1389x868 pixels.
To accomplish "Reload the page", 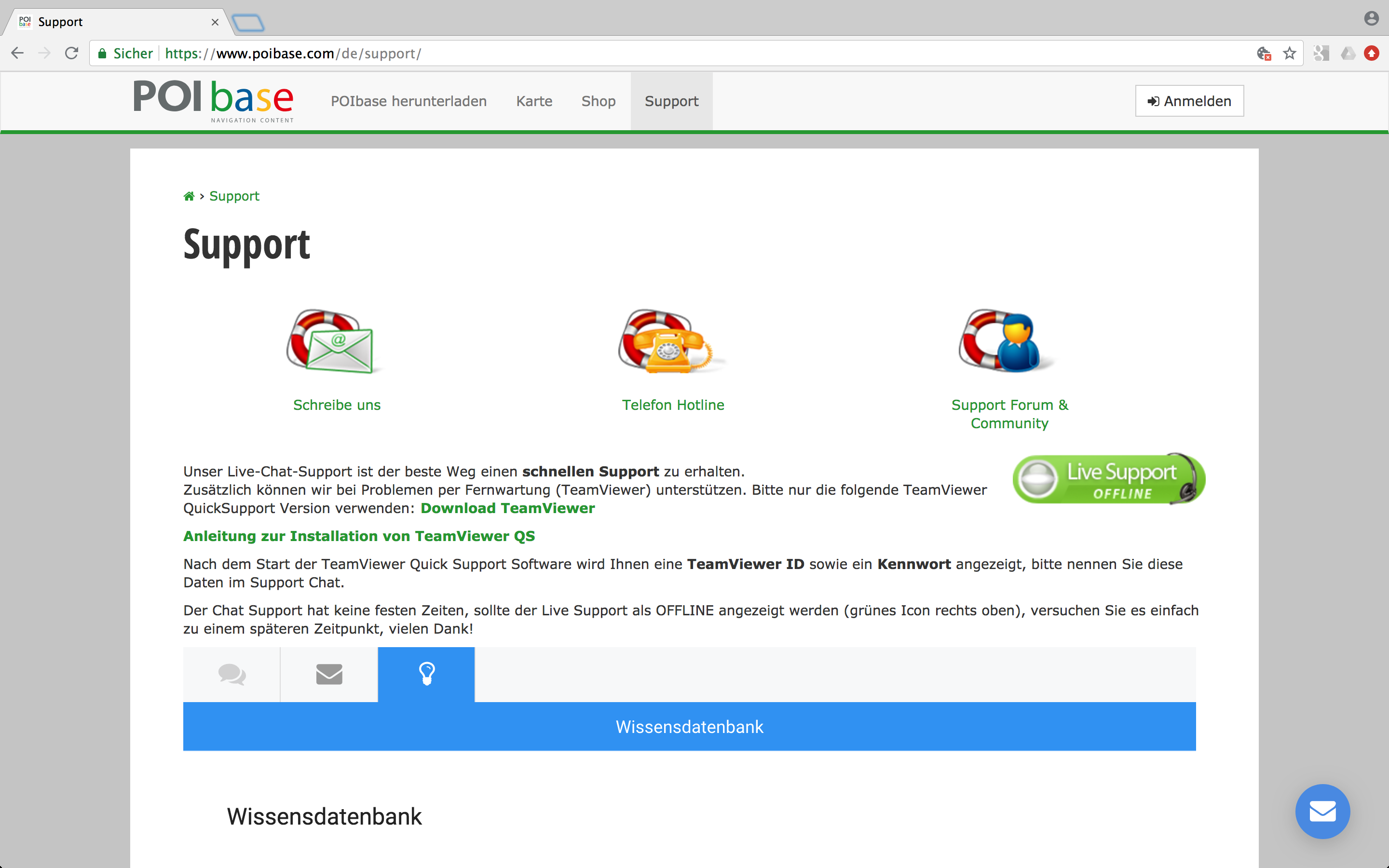I will [72, 54].
